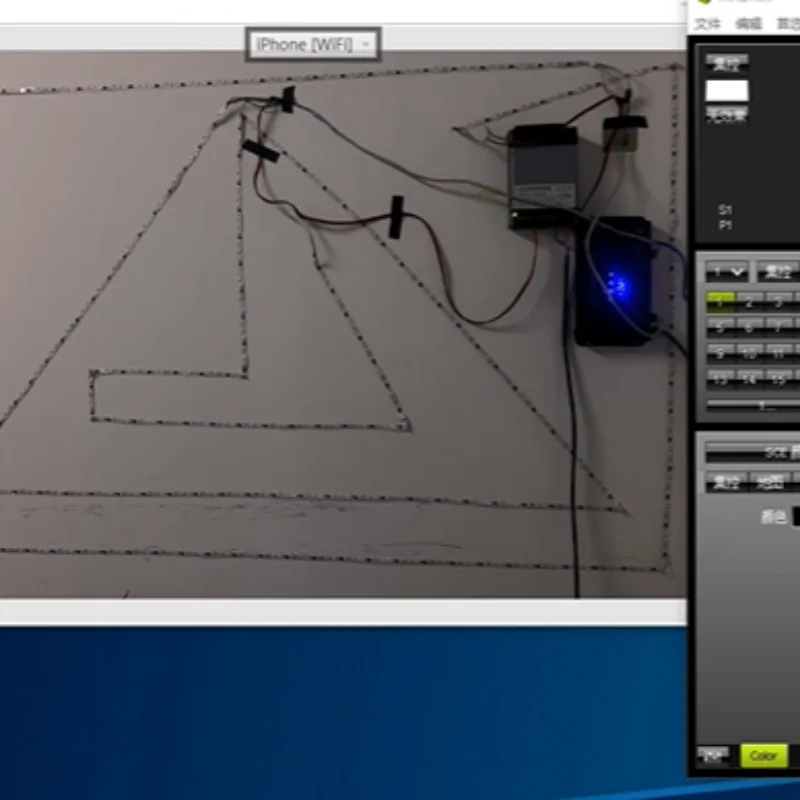Toggle the highlighted pad cell 1 off
Viewport: 800px width, 800px height.
pyautogui.click(x=720, y=302)
